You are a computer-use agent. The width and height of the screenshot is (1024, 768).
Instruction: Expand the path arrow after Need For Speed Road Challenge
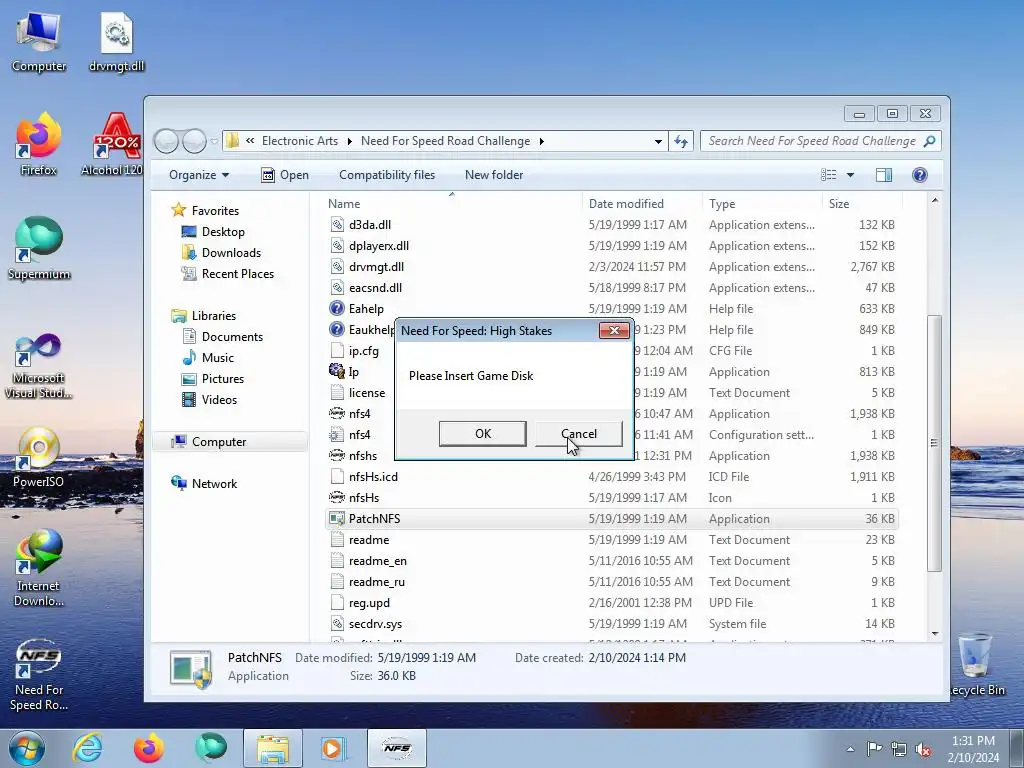(x=541, y=141)
